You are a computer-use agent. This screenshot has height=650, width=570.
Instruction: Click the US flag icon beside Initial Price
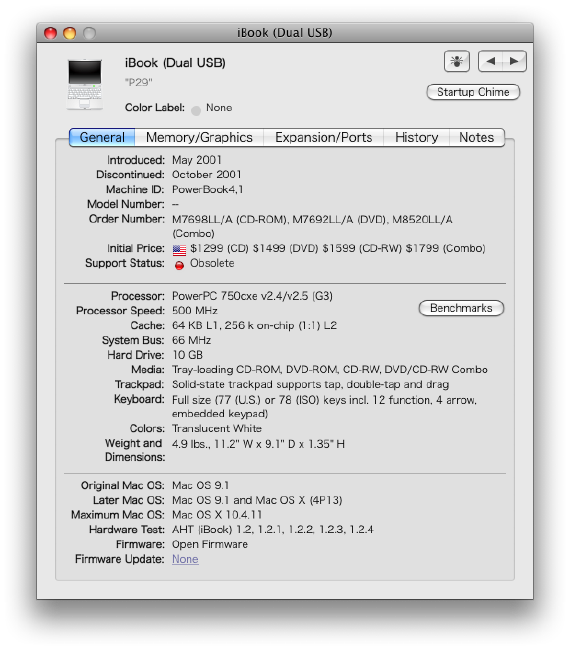[179, 250]
